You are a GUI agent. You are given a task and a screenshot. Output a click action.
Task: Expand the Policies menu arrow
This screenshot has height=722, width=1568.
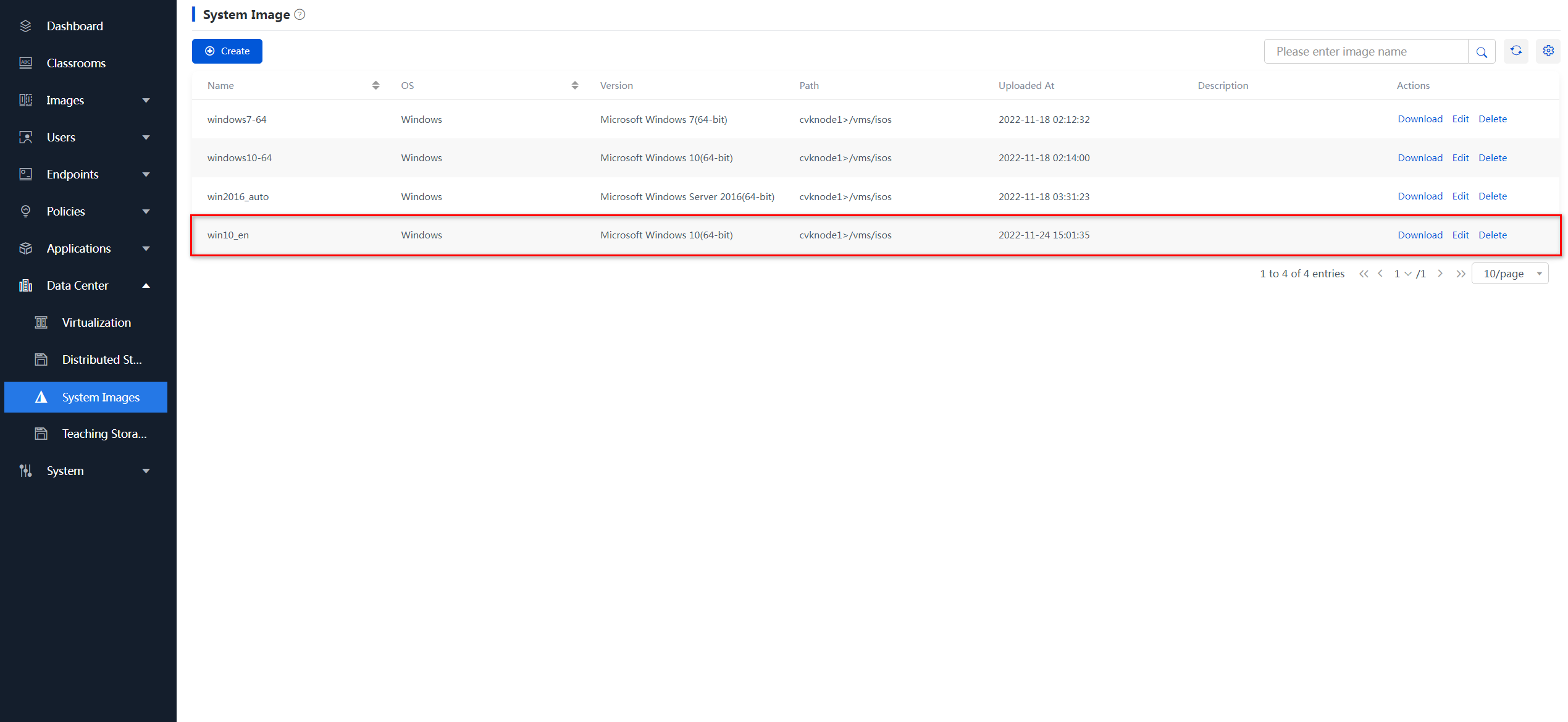coord(146,212)
